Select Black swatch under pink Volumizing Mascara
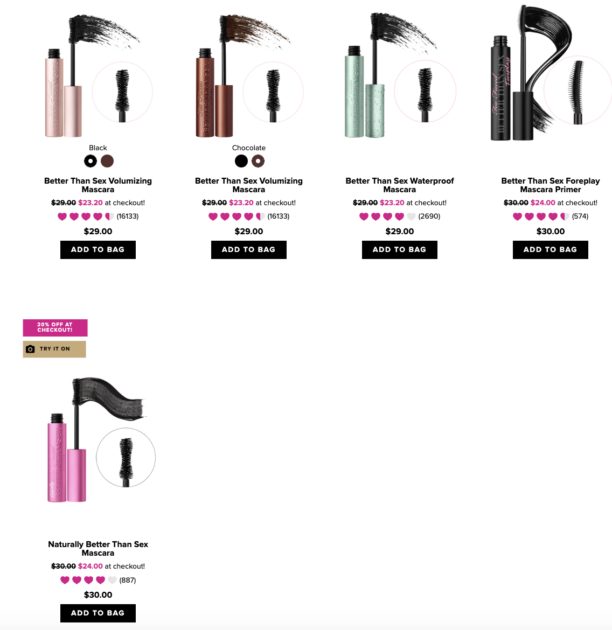The height and width of the screenshot is (630, 612). pos(90,161)
